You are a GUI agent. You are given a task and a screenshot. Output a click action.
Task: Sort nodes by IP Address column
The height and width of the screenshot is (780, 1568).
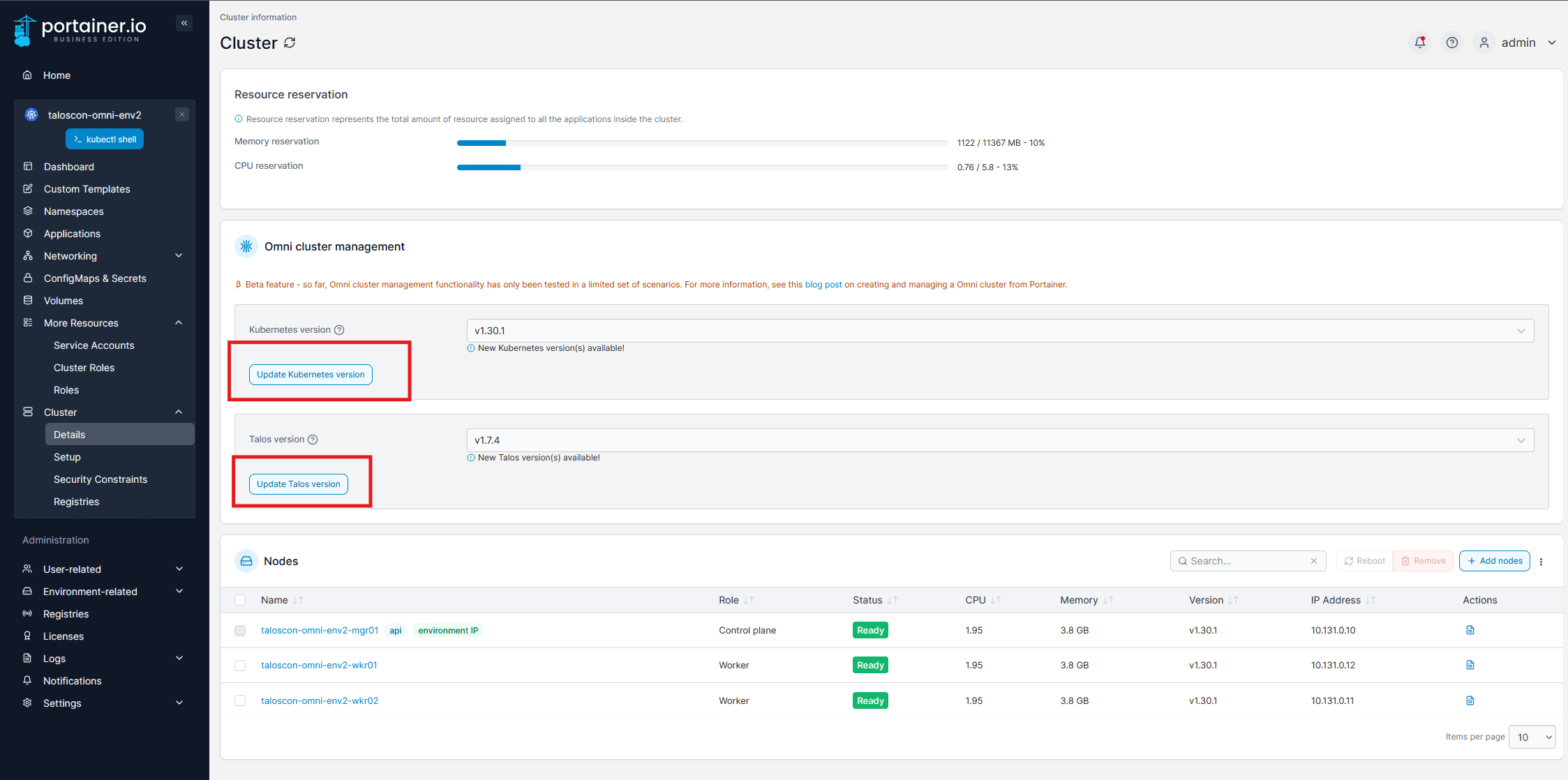1343,600
